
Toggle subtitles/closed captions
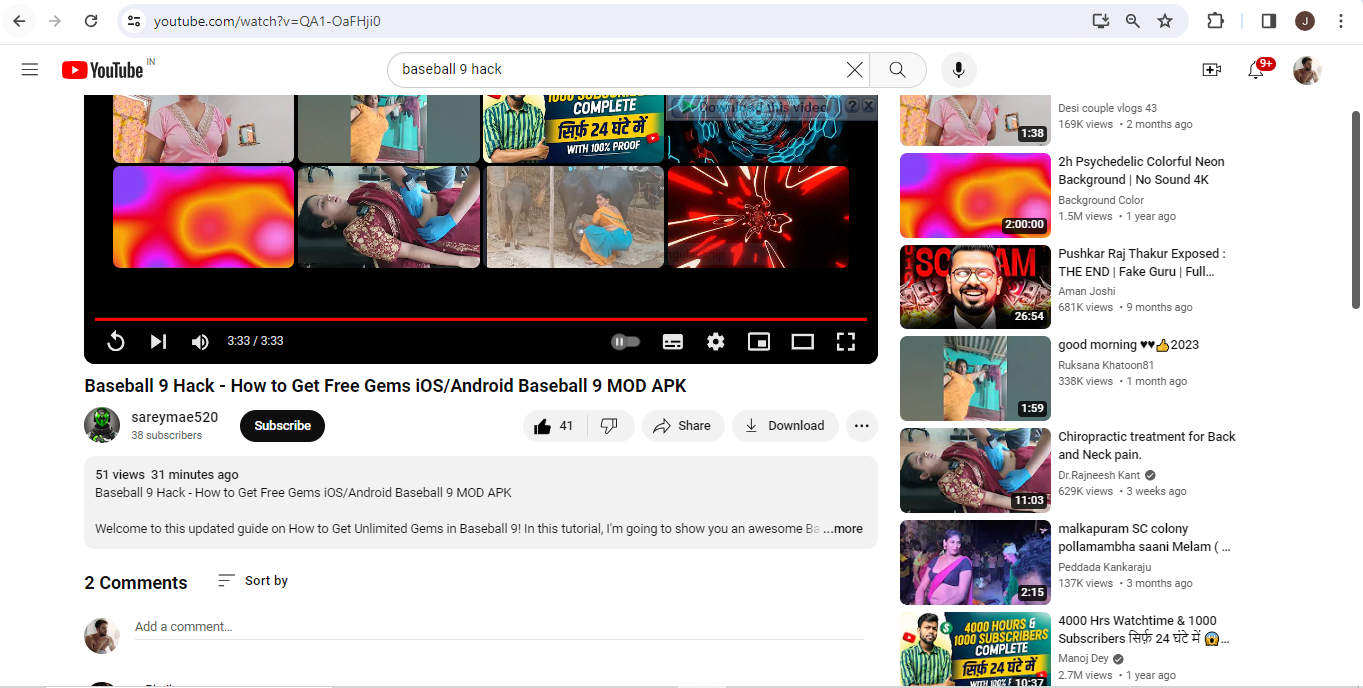click(x=673, y=341)
